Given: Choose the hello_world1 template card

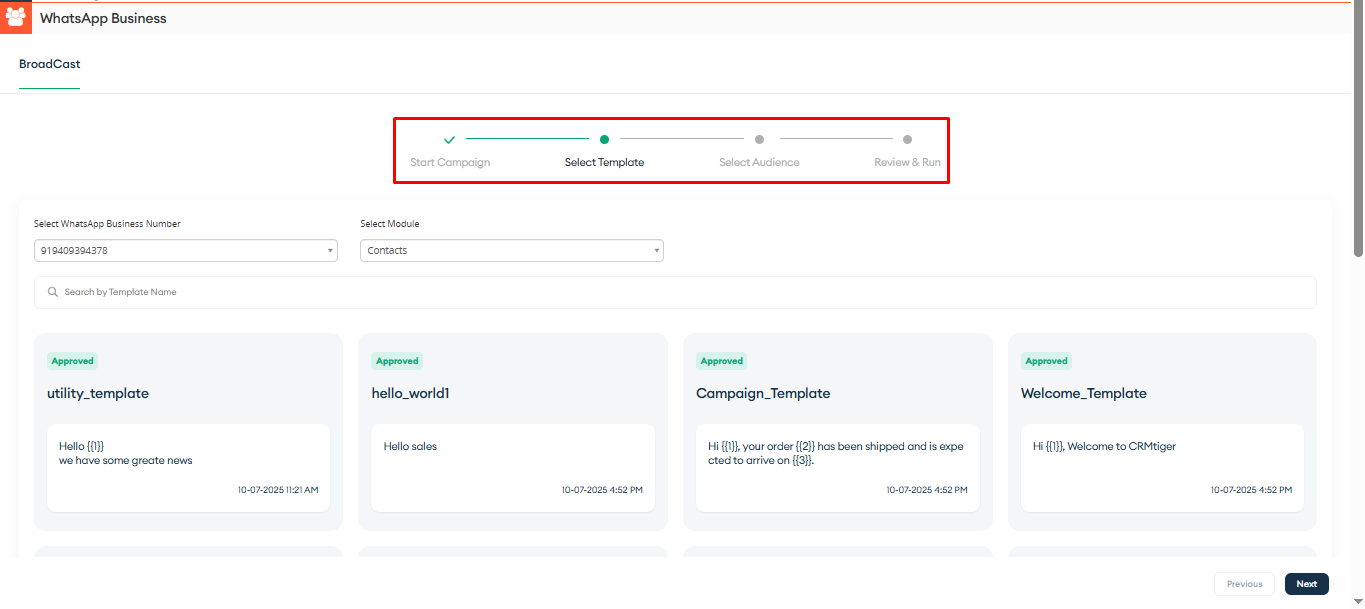Looking at the screenshot, I should (513, 431).
